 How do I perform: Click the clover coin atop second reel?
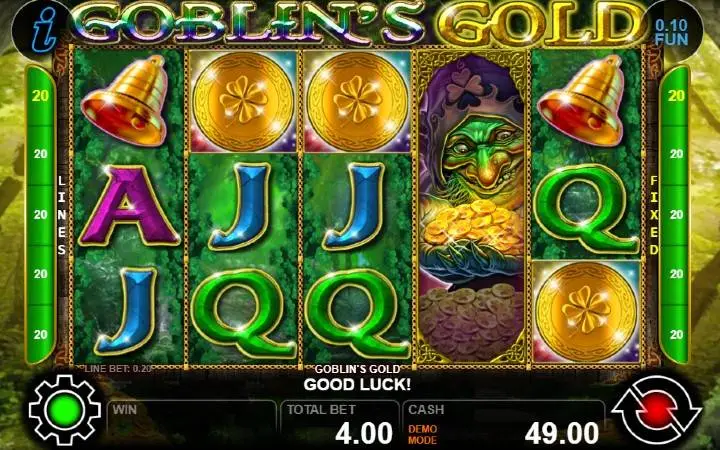[243, 101]
